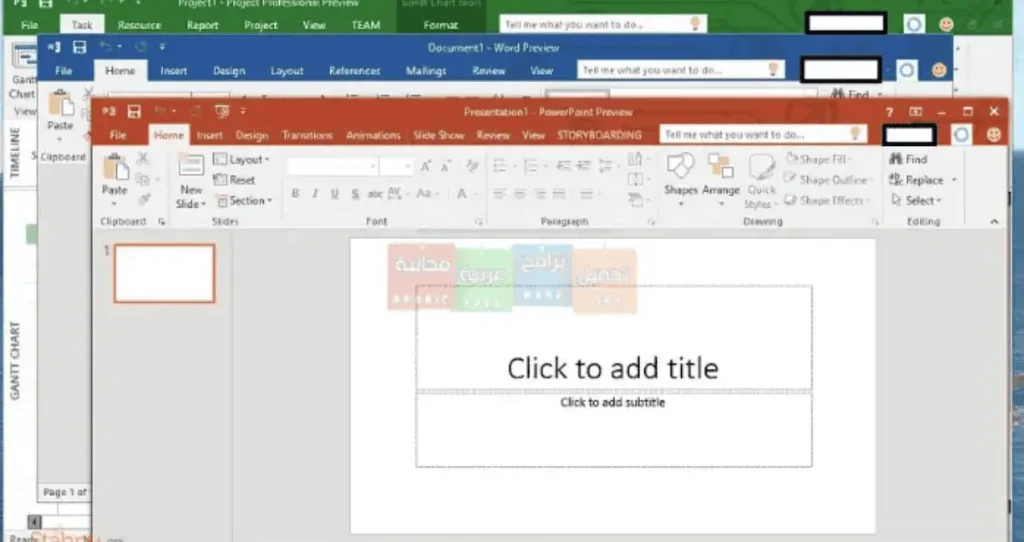Viewport: 1024px width, 542px height.
Task: Toggle Strikethrough abc in PowerPoint
Action: [x=375, y=194]
